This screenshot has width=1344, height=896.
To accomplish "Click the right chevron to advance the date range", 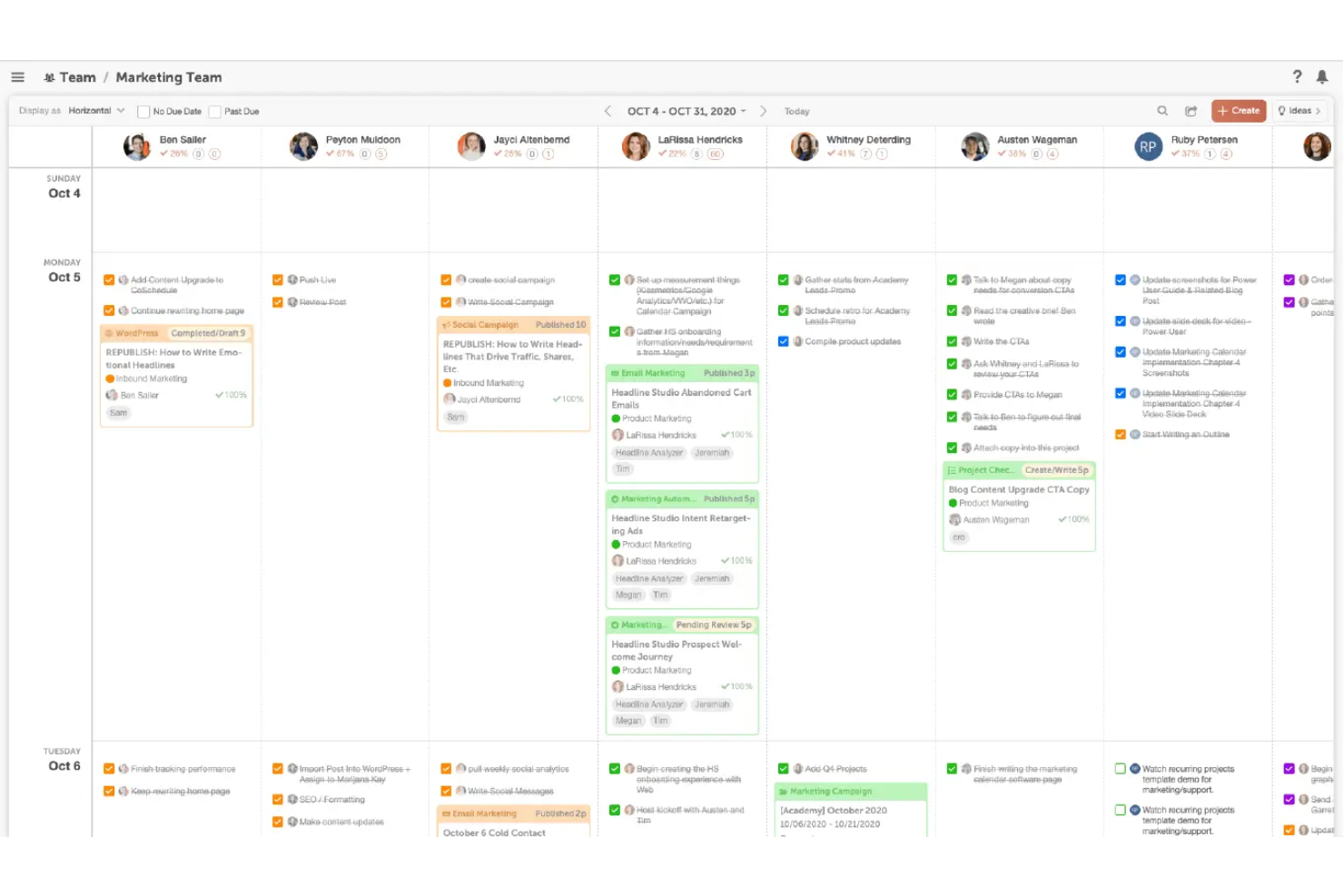I will click(764, 110).
